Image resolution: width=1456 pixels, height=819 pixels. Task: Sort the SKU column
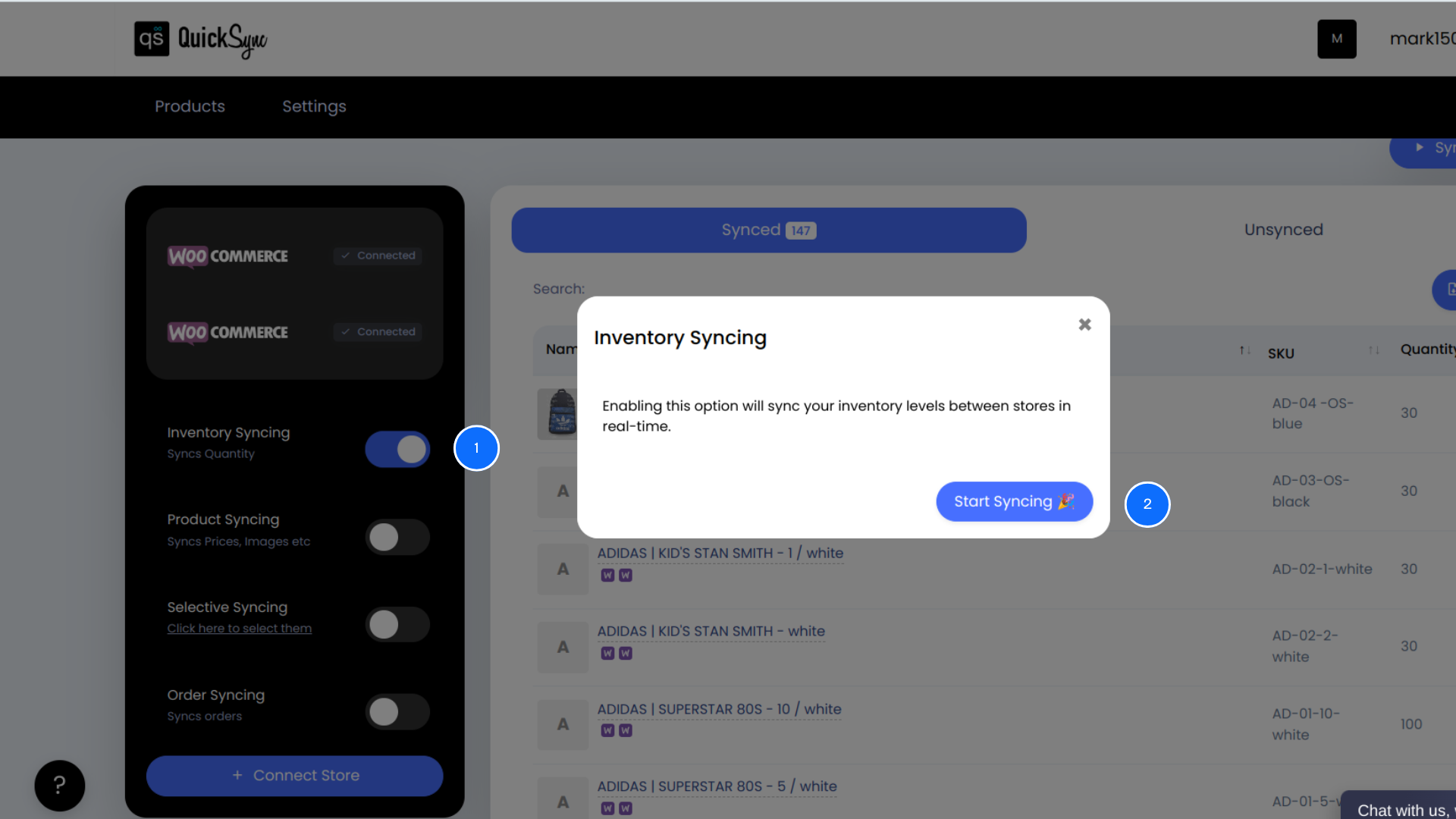click(1375, 350)
